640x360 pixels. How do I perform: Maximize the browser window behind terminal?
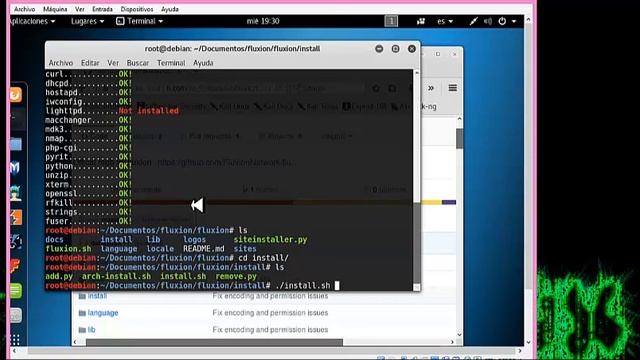(438, 54)
